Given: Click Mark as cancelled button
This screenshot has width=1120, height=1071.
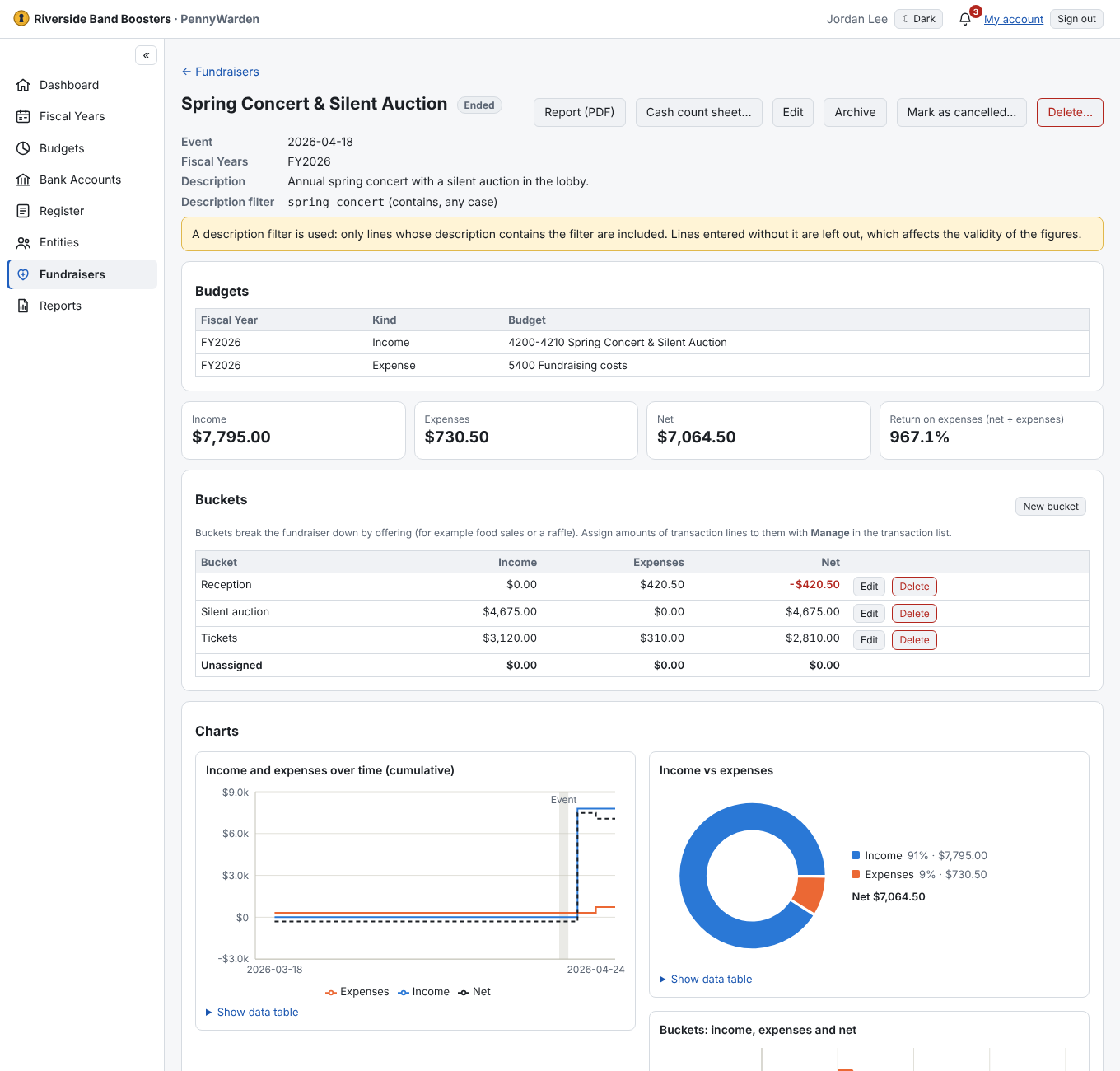Looking at the screenshot, I should tap(962, 112).
